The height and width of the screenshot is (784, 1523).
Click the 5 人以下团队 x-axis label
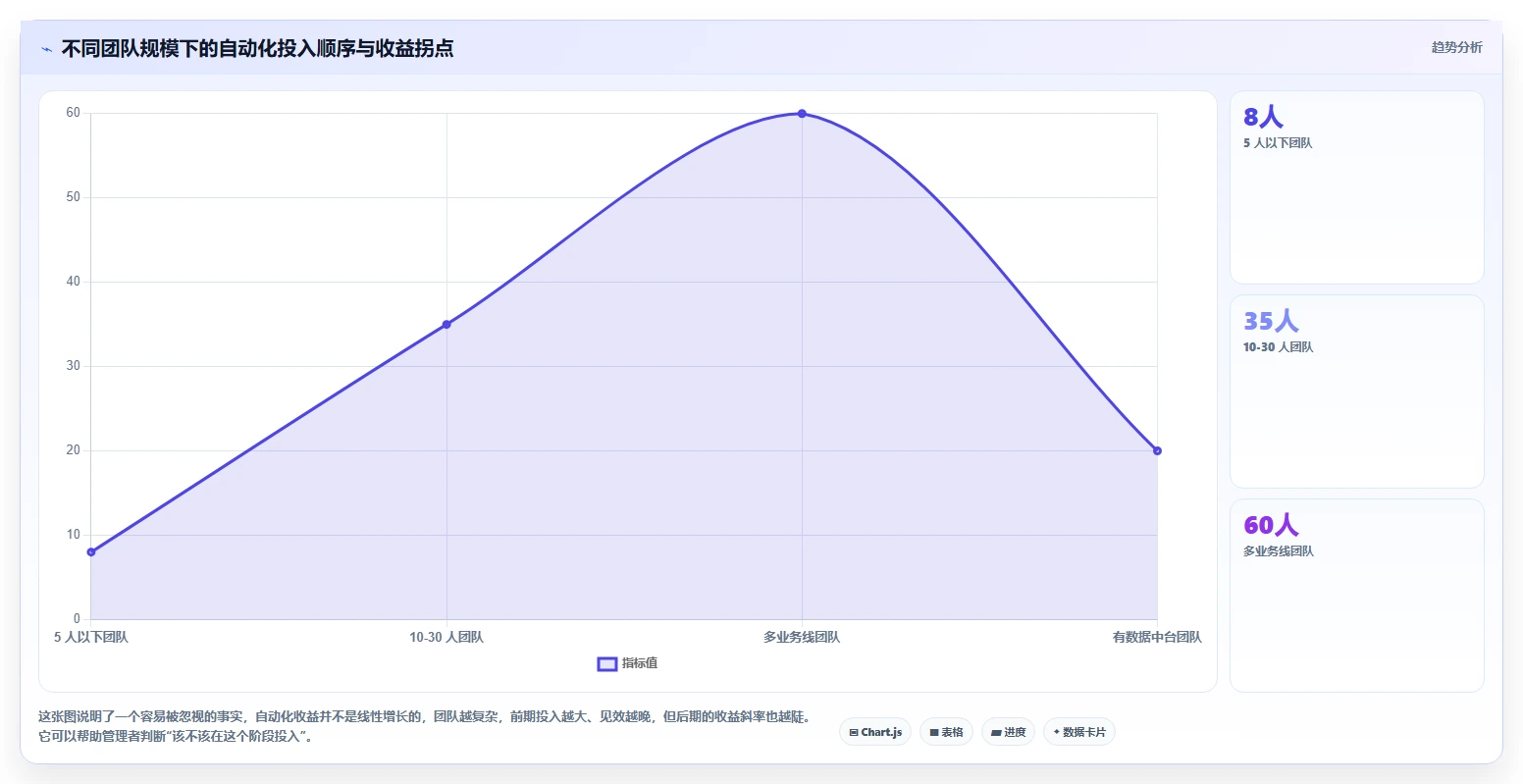point(91,637)
